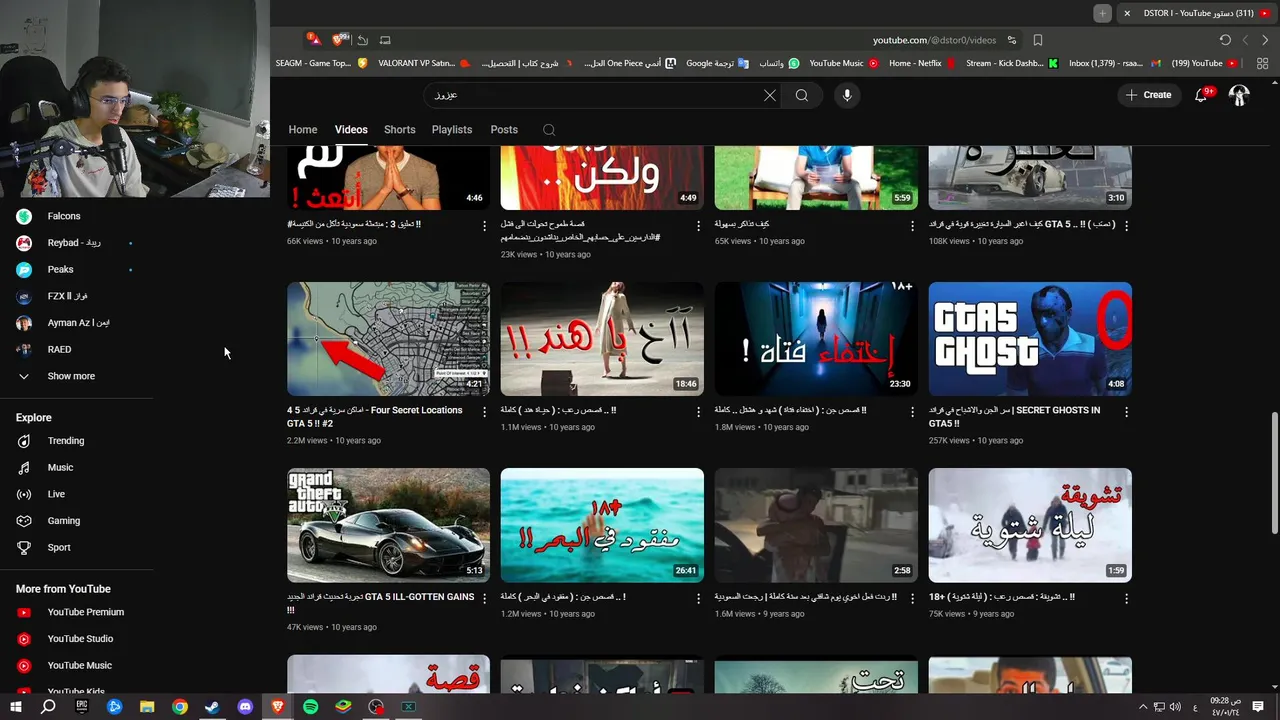Search within channel using magnifier icon
Screen dimensions: 1280x720
click(549, 130)
